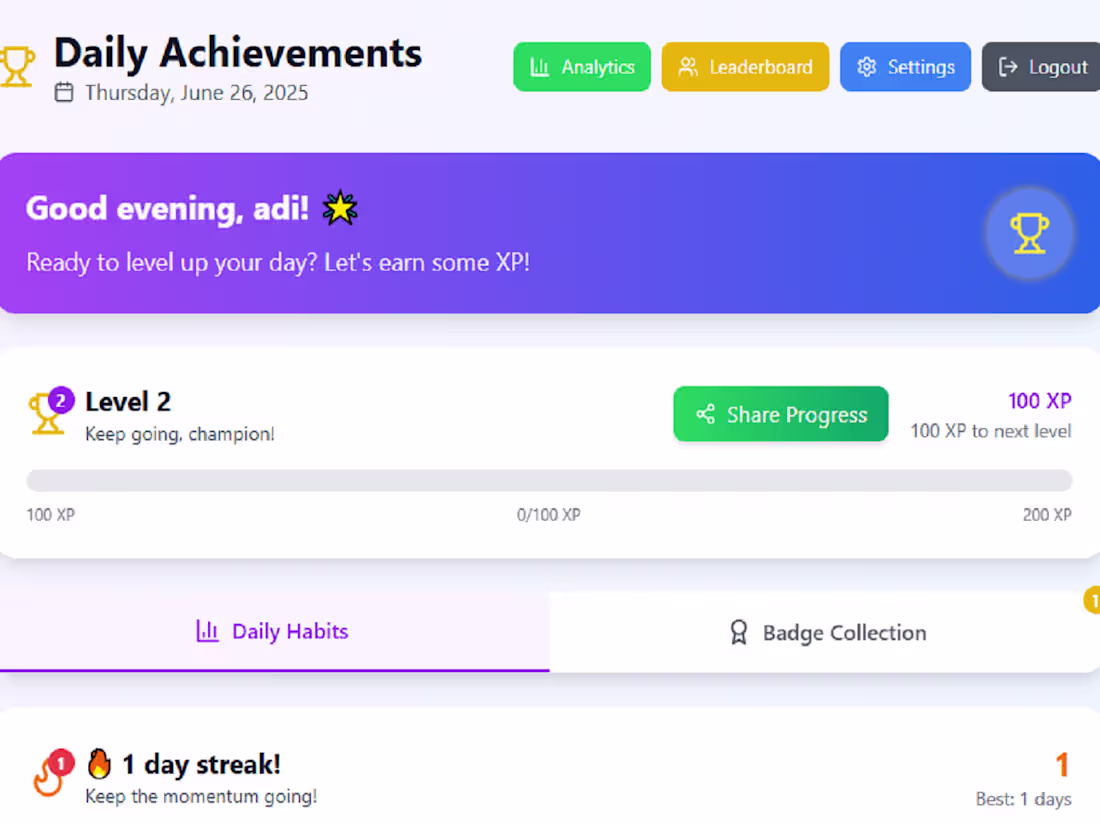1100x825 pixels.
Task: Click the trophy icon beside Daily Achievements title
Action: (17, 63)
